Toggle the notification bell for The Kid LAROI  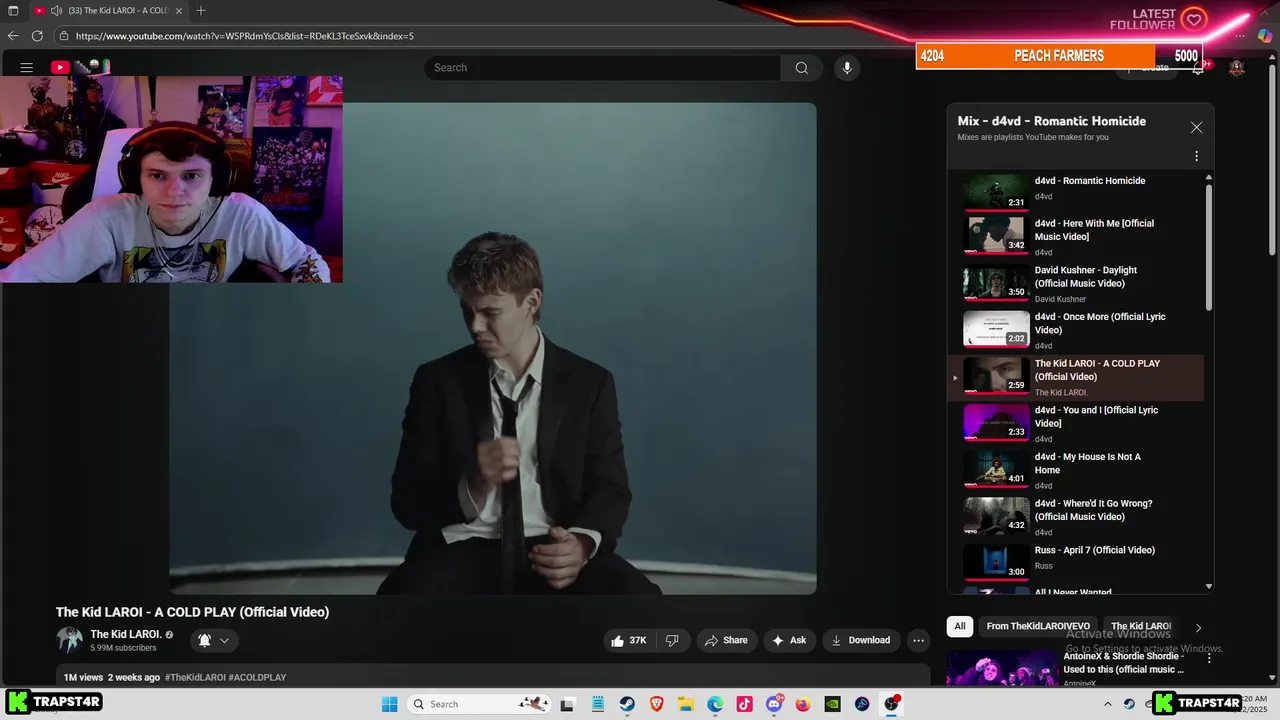(204, 640)
